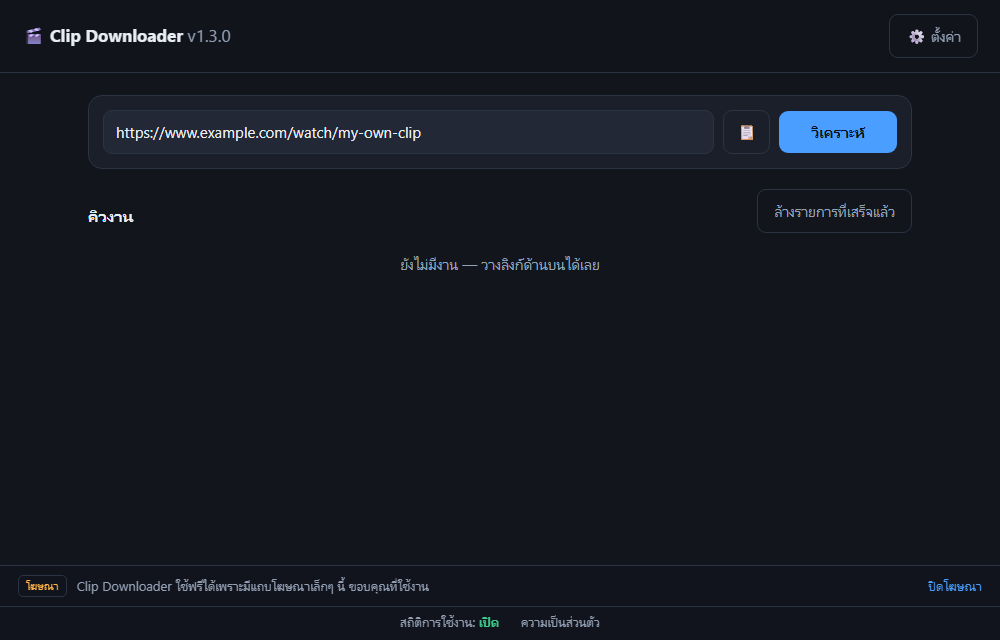Image resolution: width=1000 pixels, height=640 pixels.
Task: Open the ความเป็นส่วนตัว privacy link
Action: 560,623
